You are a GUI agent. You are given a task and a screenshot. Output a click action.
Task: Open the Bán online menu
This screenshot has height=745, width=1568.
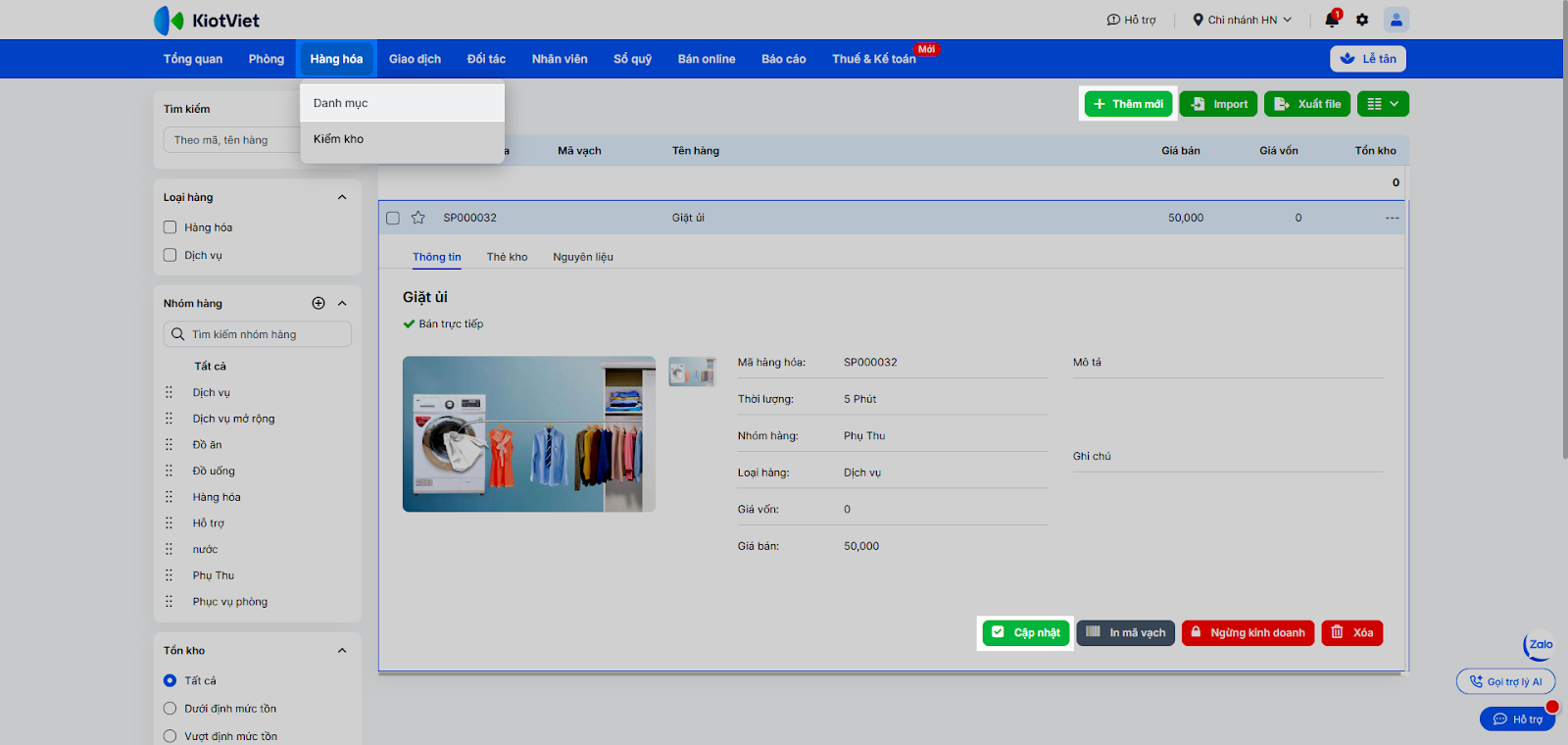(x=707, y=59)
